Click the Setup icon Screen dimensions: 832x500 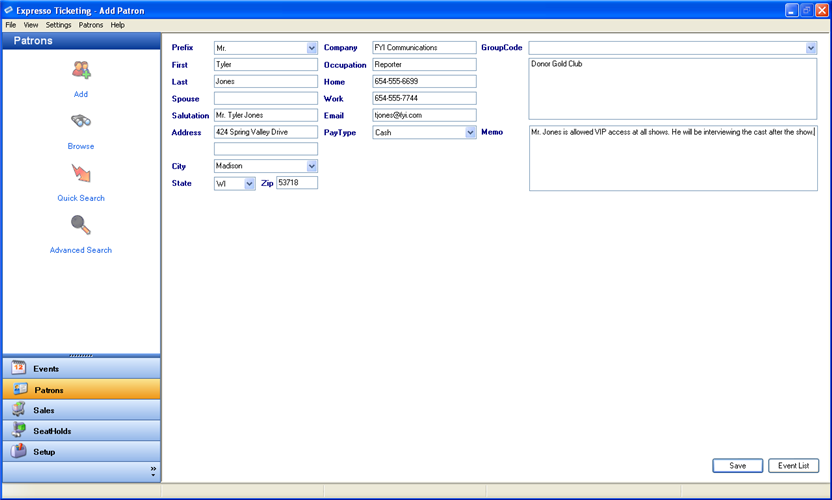[x=19, y=451]
